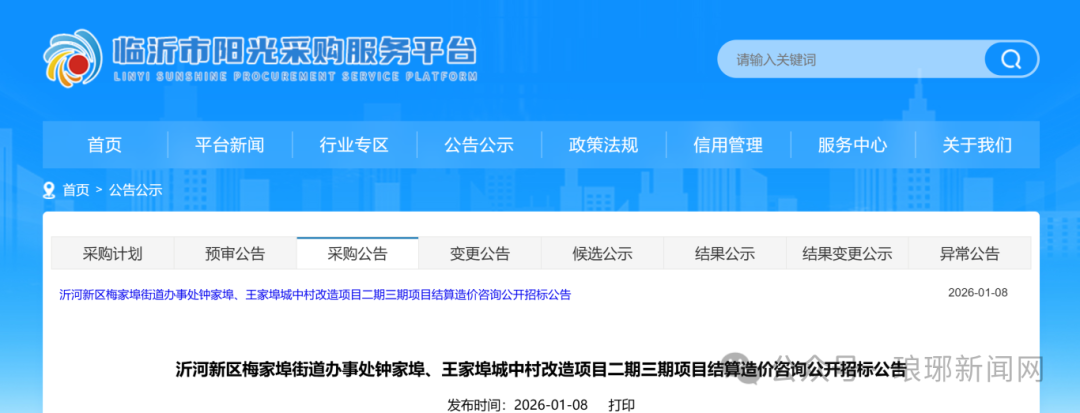Open the 信用管理 navigation item

(728, 145)
